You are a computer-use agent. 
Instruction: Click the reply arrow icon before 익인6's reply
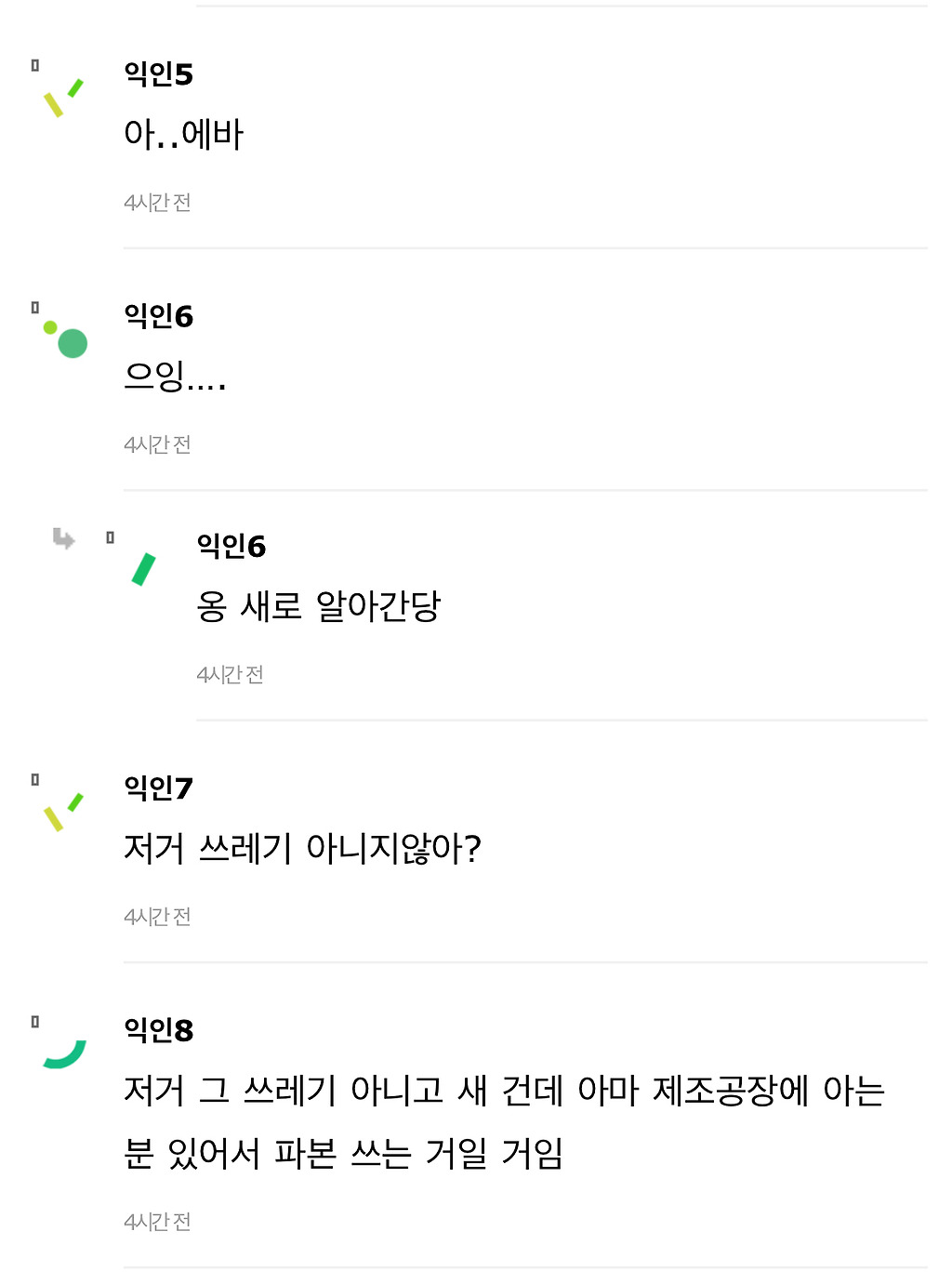pos(63,538)
